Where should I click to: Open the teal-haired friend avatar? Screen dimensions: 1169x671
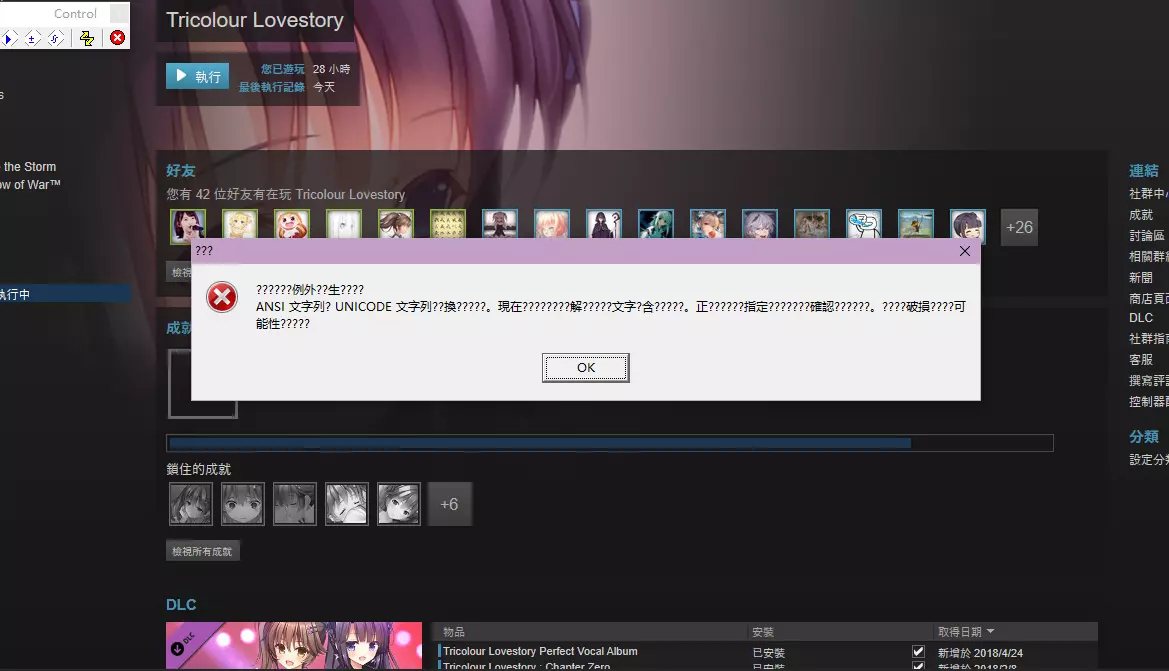(x=656, y=224)
